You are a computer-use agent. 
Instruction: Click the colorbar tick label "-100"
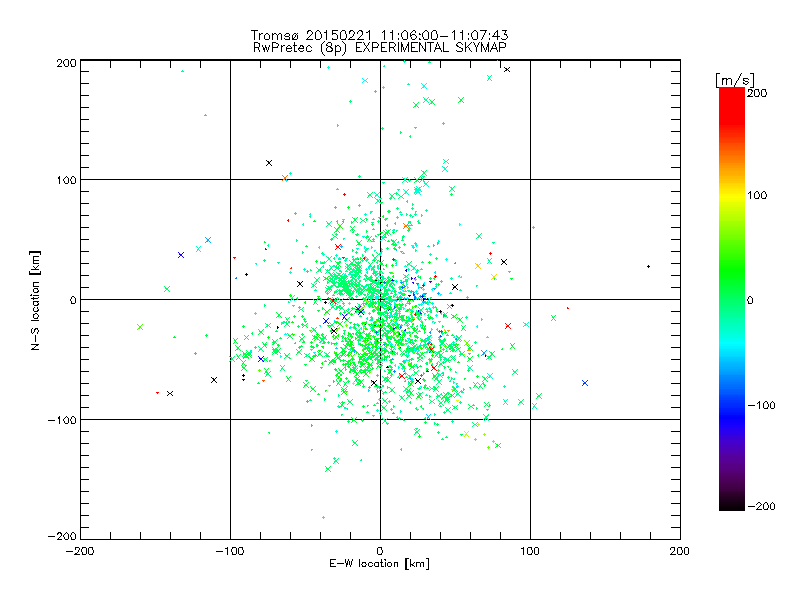click(x=761, y=405)
